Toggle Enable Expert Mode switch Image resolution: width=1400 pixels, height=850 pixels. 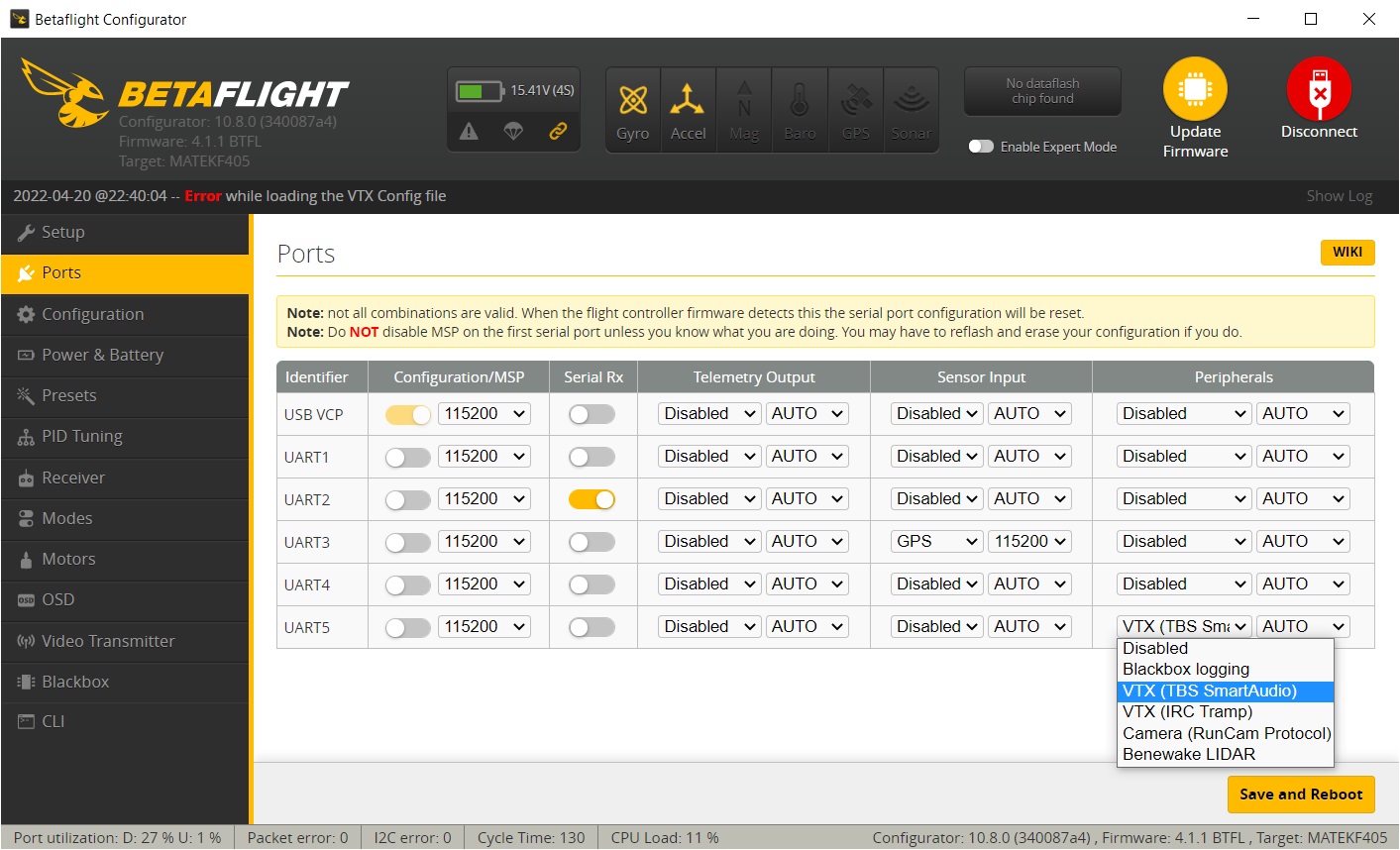point(981,147)
